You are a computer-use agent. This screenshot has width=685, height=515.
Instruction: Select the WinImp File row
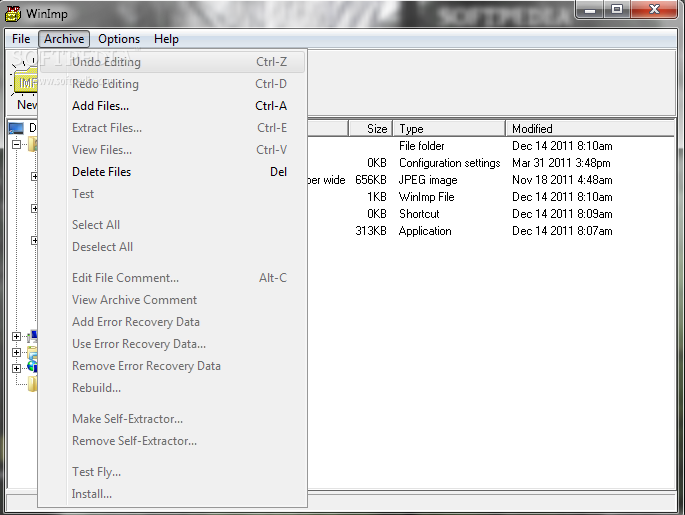491,197
